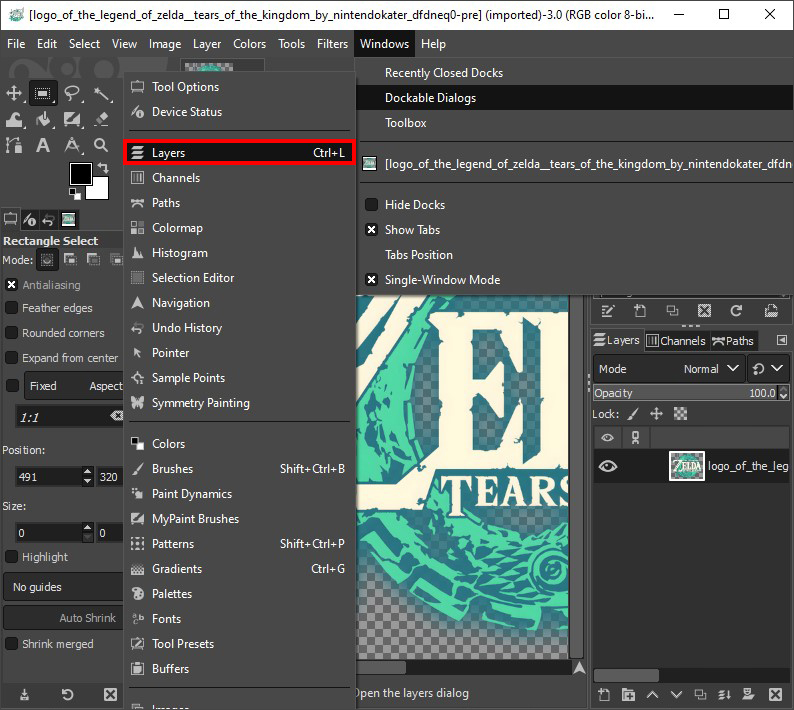The width and height of the screenshot is (794, 710).
Task: Select the Measure compass tool
Action: (x=72, y=145)
